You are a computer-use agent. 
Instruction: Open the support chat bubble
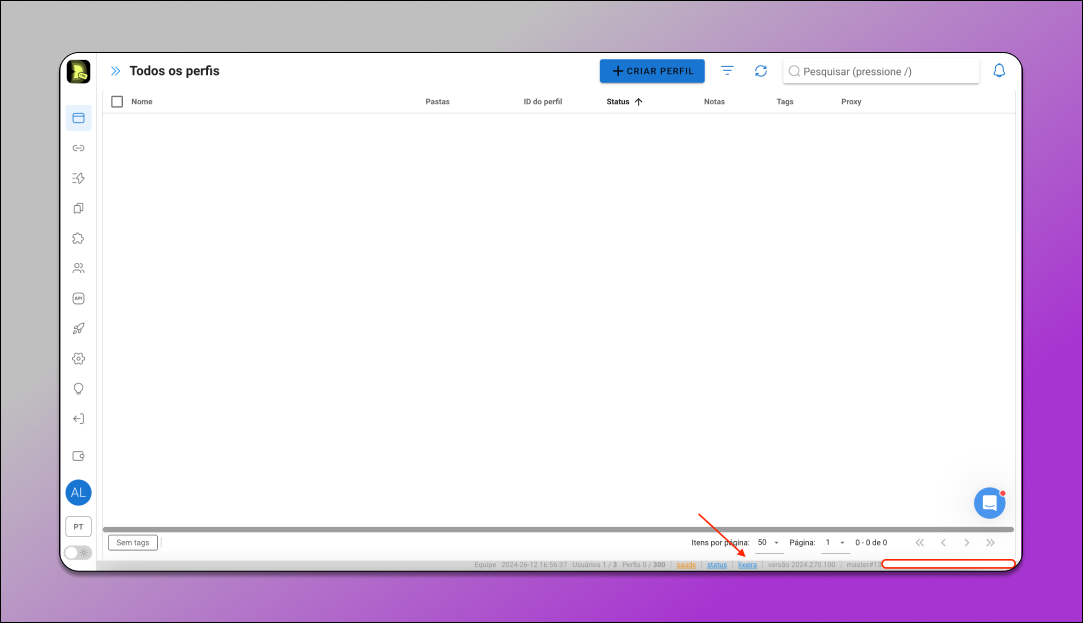989,503
